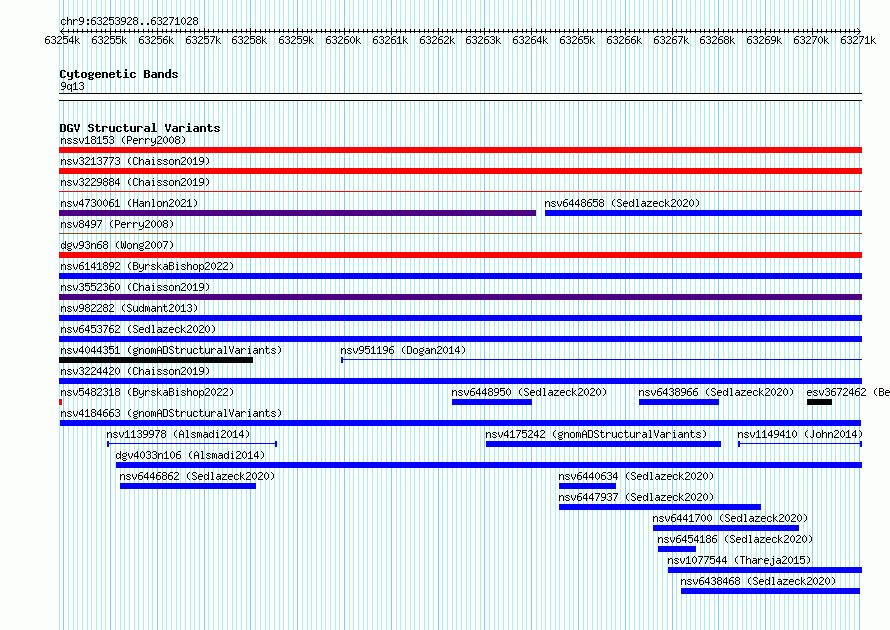
Task: Select the nsv3213773 (Chaisson2019) red bar
Action: click(x=460, y=171)
